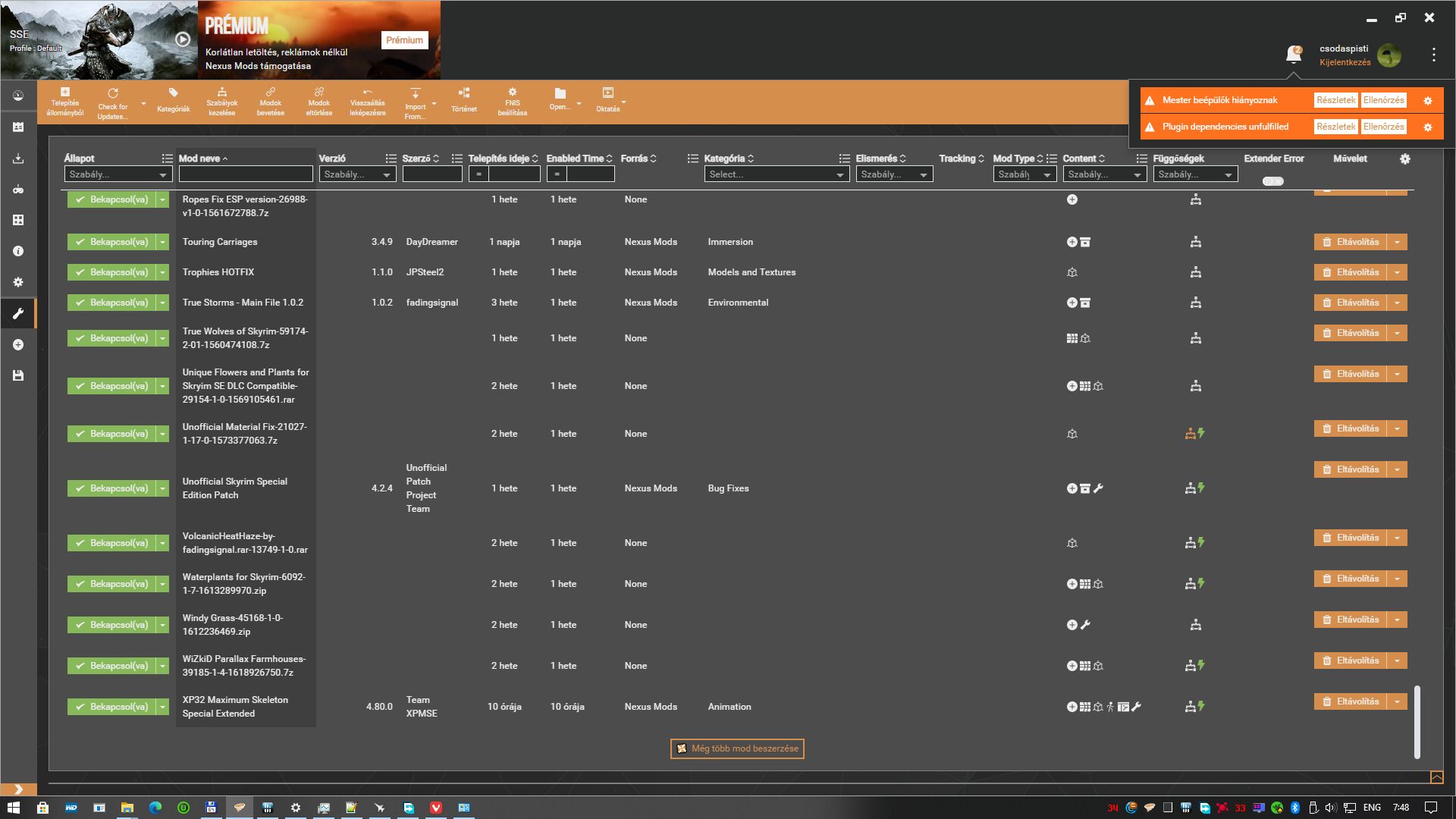The width and height of the screenshot is (1456, 819).
Task: Toggle Bekapcsol(va) for Windy Grass
Action: tap(110, 625)
